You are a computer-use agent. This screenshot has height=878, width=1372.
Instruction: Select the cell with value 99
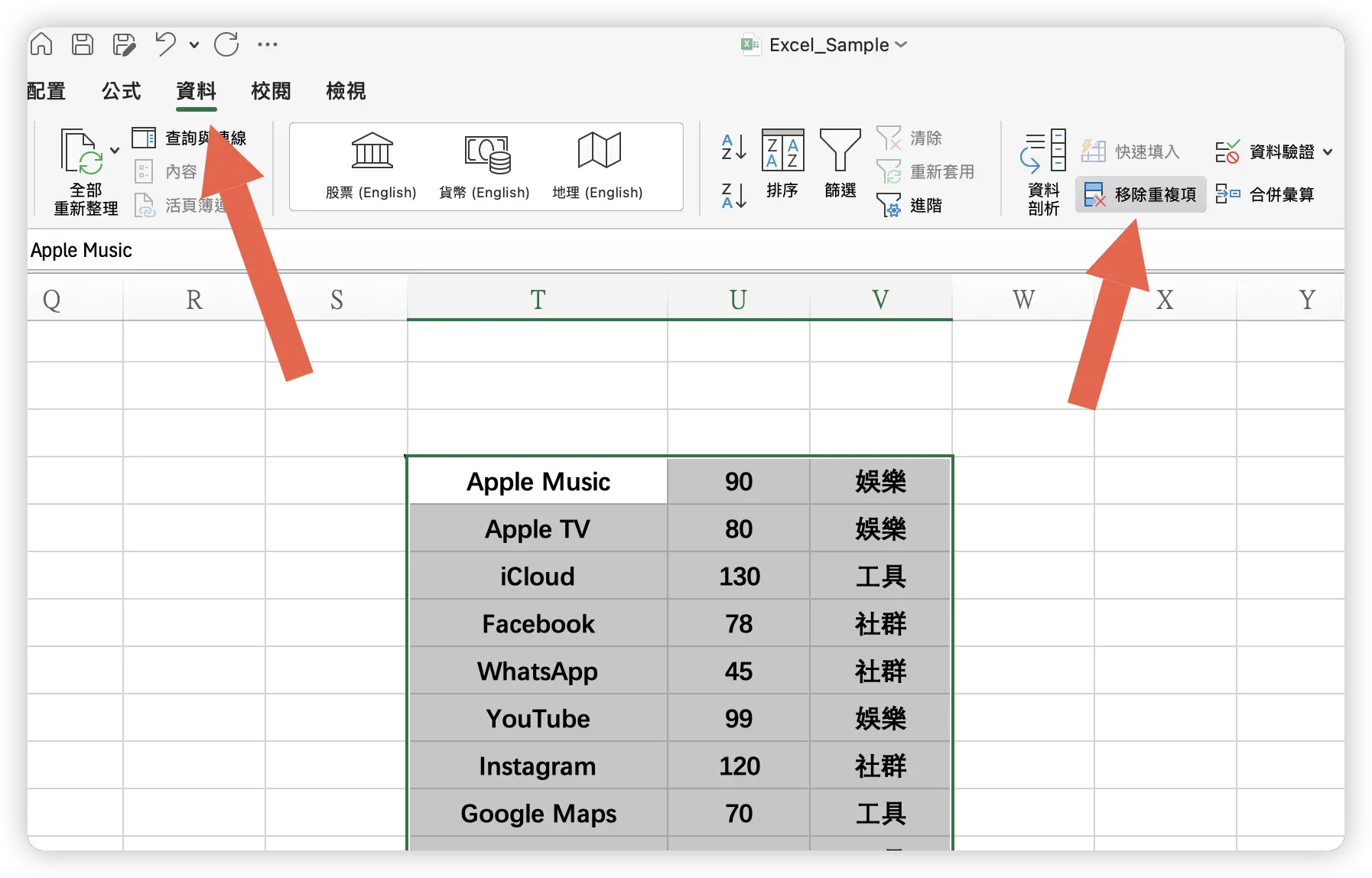tap(739, 718)
